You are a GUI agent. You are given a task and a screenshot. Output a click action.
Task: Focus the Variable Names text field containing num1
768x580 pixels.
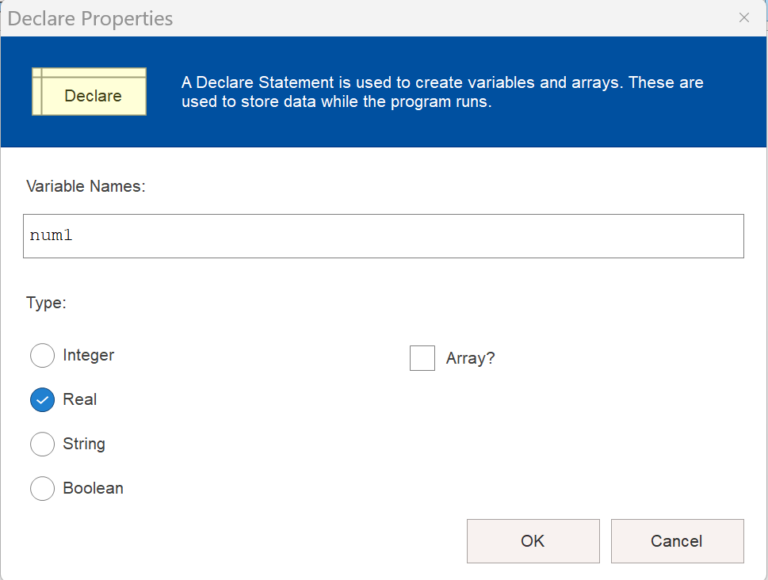(383, 236)
